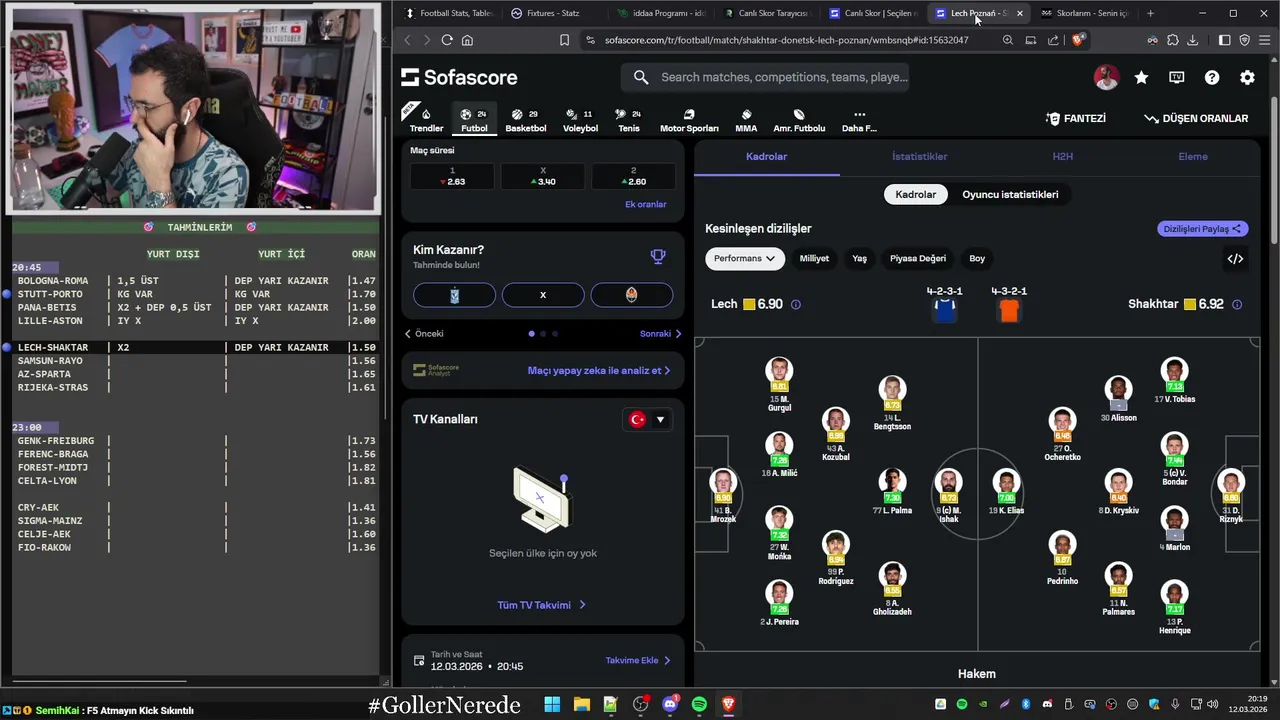This screenshot has height=720, width=1280.
Task: Open Maçı yapay zeka ile analiz et
Action: tap(599, 370)
